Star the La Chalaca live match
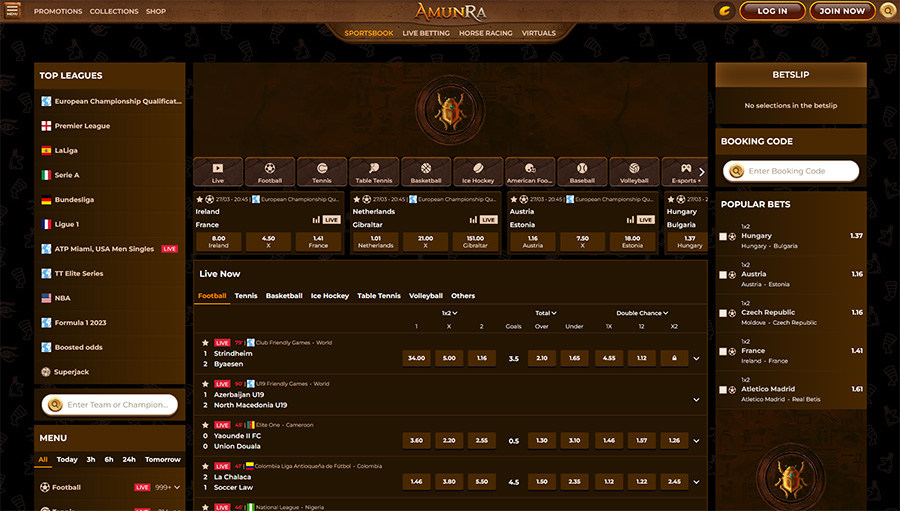The width and height of the screenshot is (900, 511). click(205, 466)
